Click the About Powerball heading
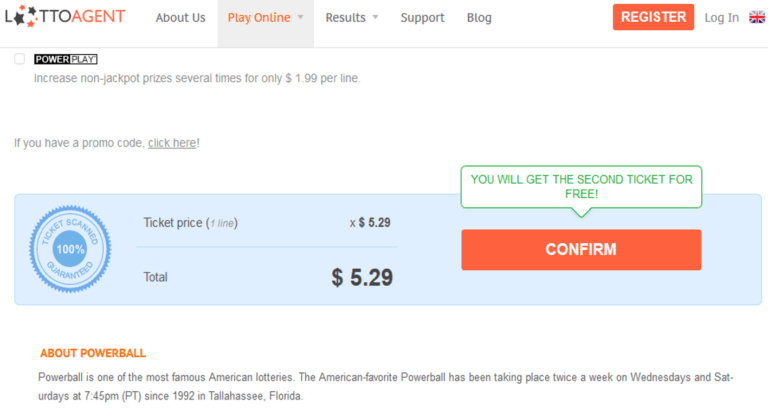The width and height of the screenshot is (768, 413). pos(93,353)
